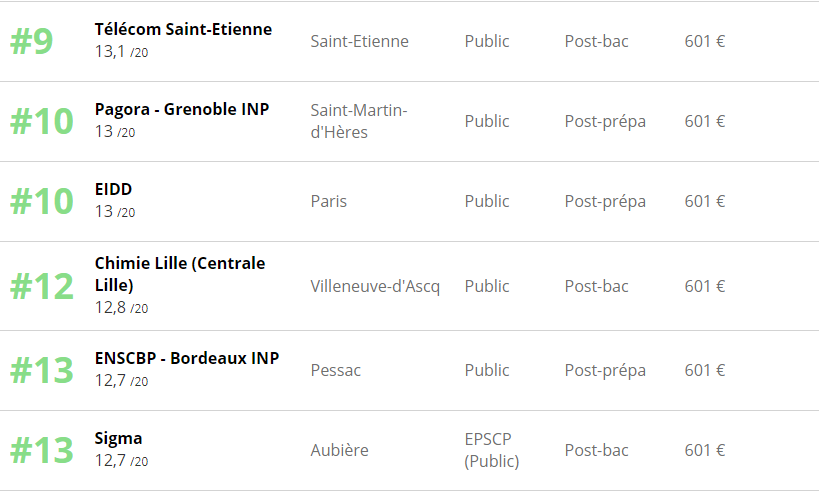Viewport: 819px width, 492px height.
Task: Click 601 € fee in Sigma row
Action: point(705,450)
